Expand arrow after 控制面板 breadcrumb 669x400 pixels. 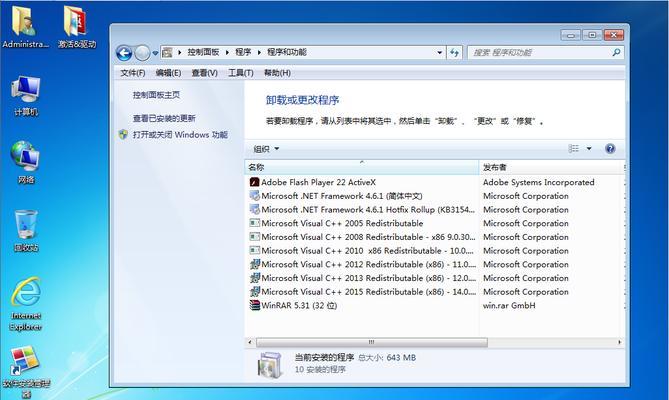pos(227,52)
